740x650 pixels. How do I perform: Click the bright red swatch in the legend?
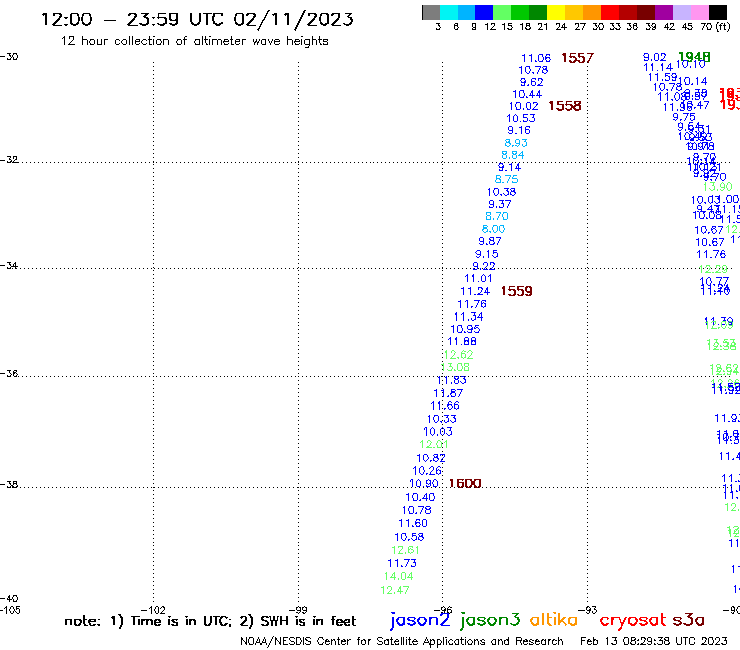(610, 13)
